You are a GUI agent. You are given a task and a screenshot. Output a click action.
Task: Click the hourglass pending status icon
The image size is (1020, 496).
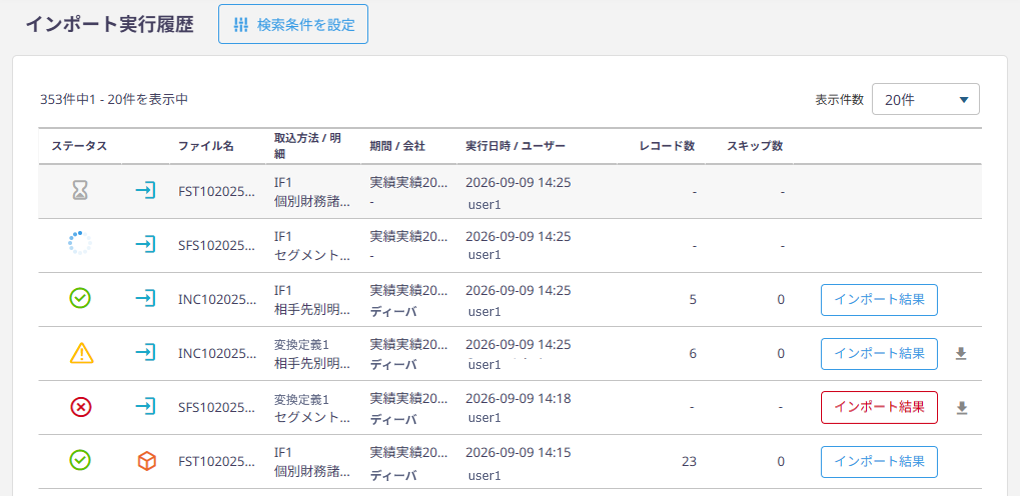tap(80, 191)
